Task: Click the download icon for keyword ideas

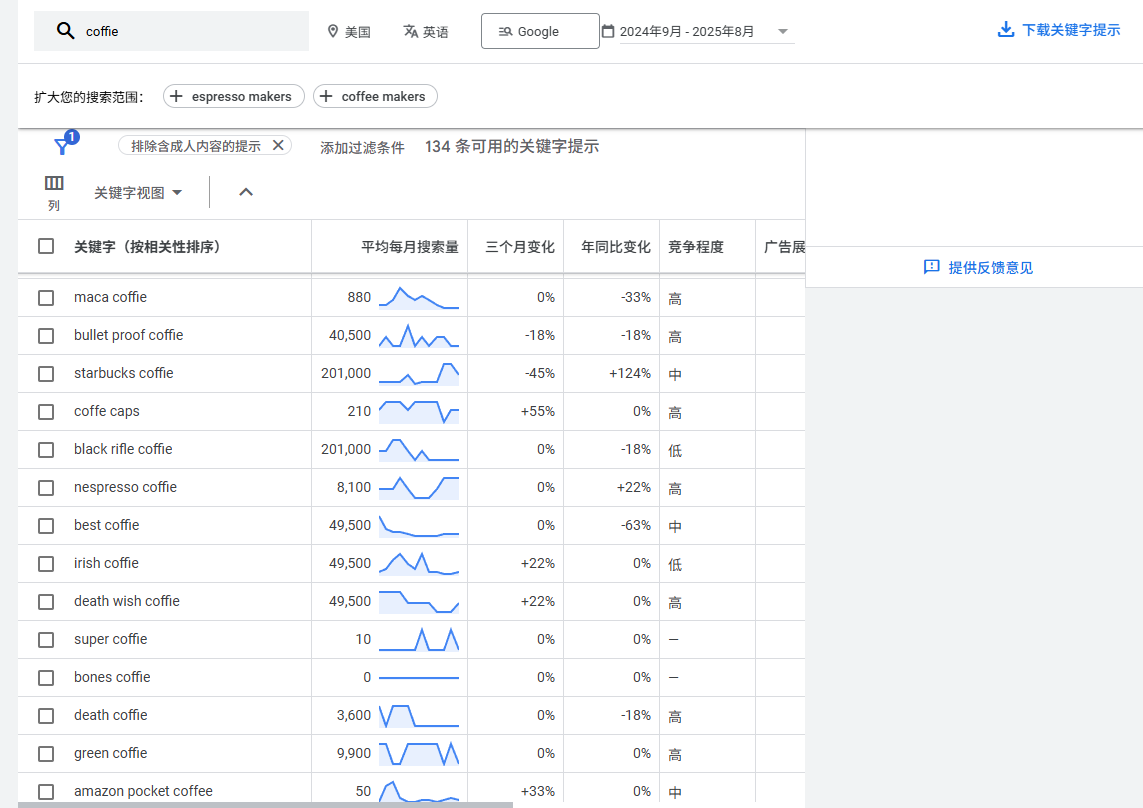Action: coord(1006,30)
